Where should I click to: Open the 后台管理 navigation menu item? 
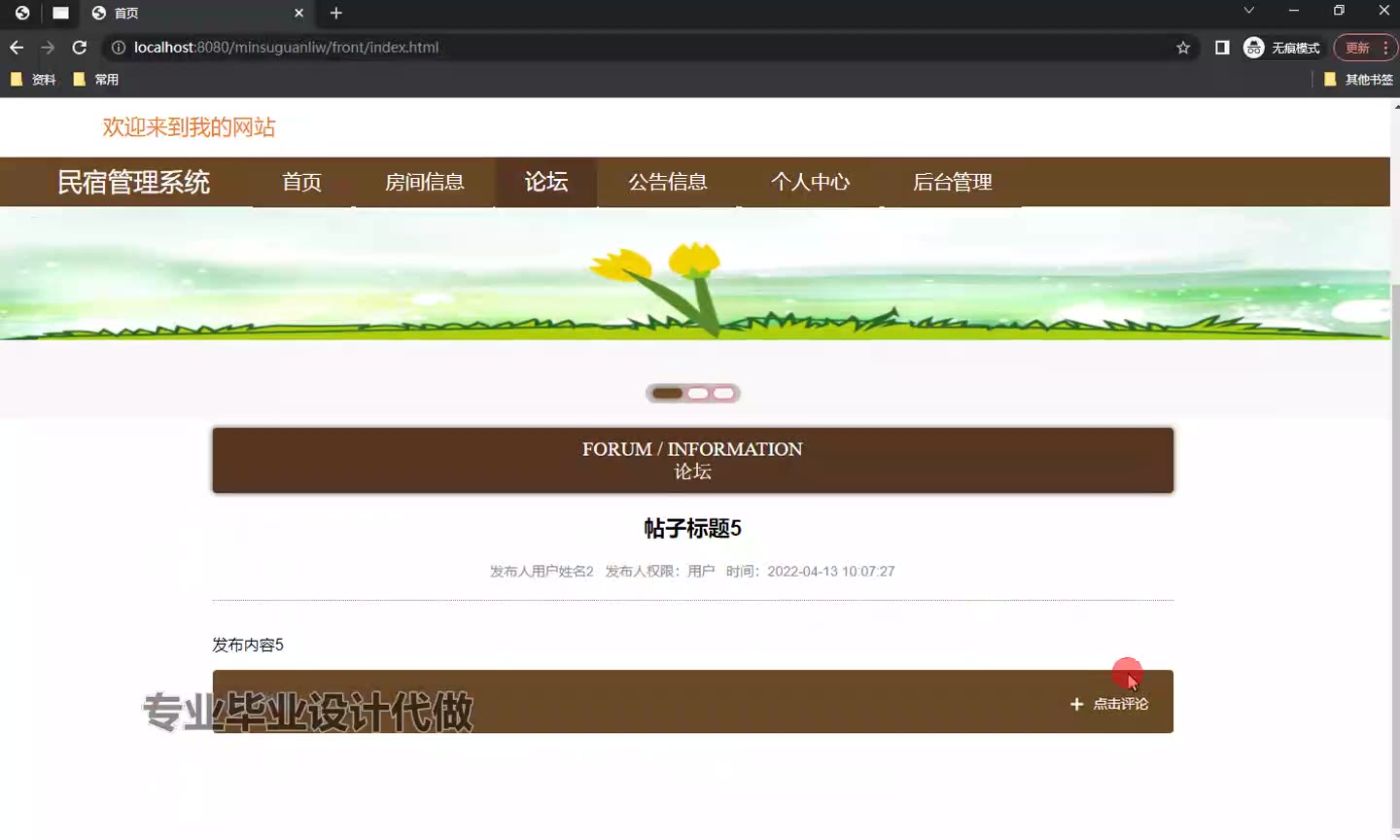[953, 182]
